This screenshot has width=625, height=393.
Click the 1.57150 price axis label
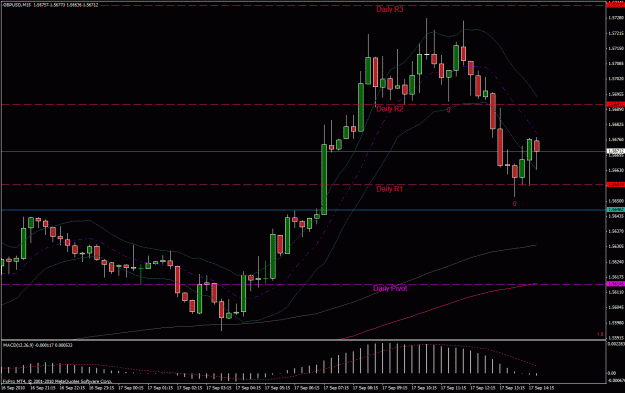[616, 48]
